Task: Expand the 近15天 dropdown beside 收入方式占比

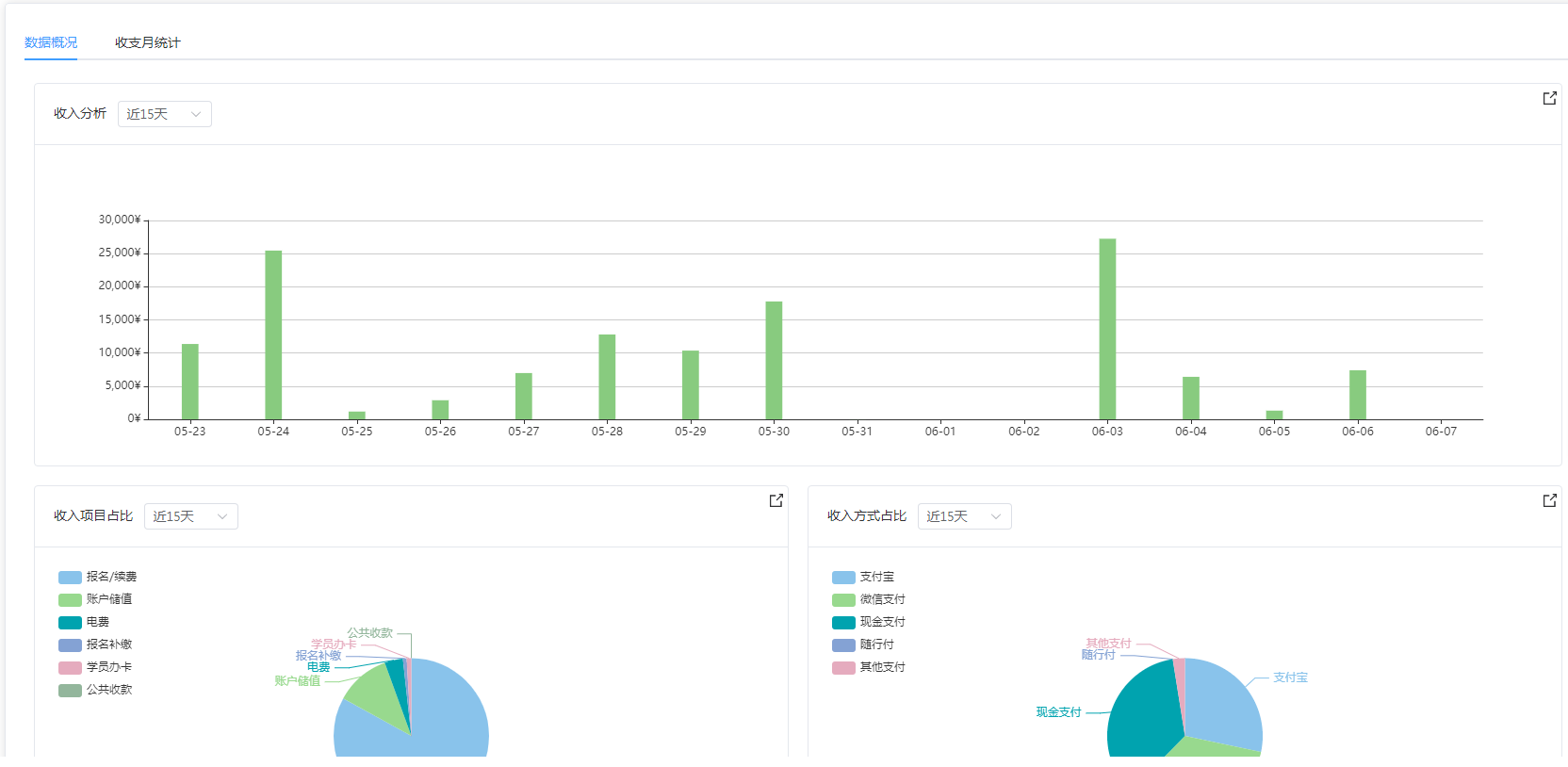Action: (965, 516)
